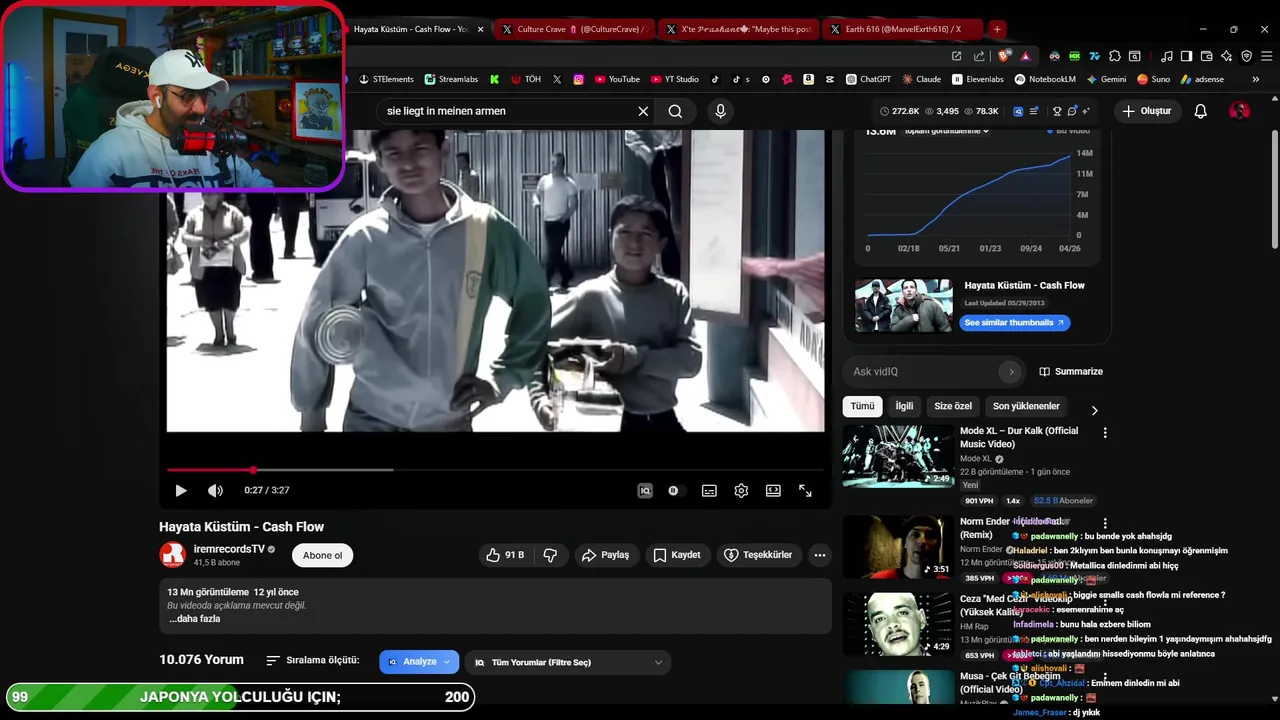Subscribe with the Abone ol button

click(322, 555)
